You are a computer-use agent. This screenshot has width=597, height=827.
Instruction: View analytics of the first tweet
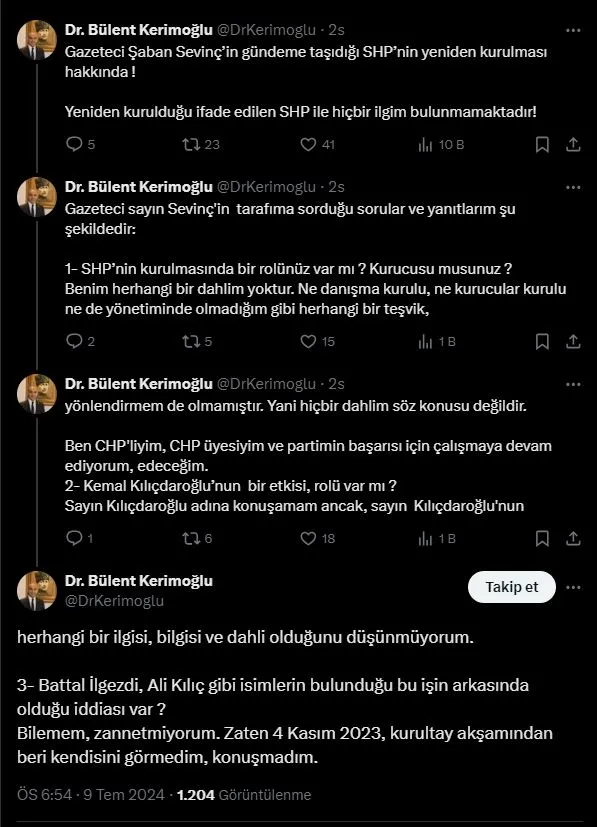(x=425, y=145)
